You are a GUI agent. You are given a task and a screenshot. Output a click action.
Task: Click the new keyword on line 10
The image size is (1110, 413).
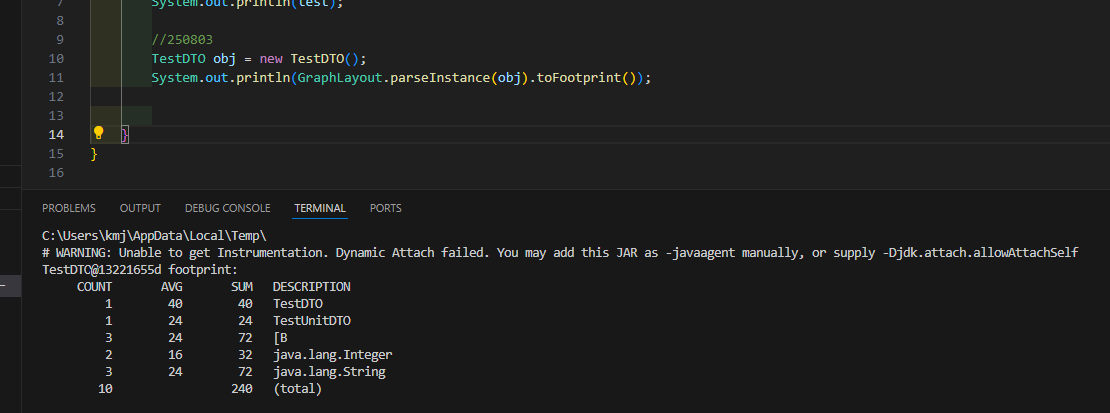coord(271,58)
